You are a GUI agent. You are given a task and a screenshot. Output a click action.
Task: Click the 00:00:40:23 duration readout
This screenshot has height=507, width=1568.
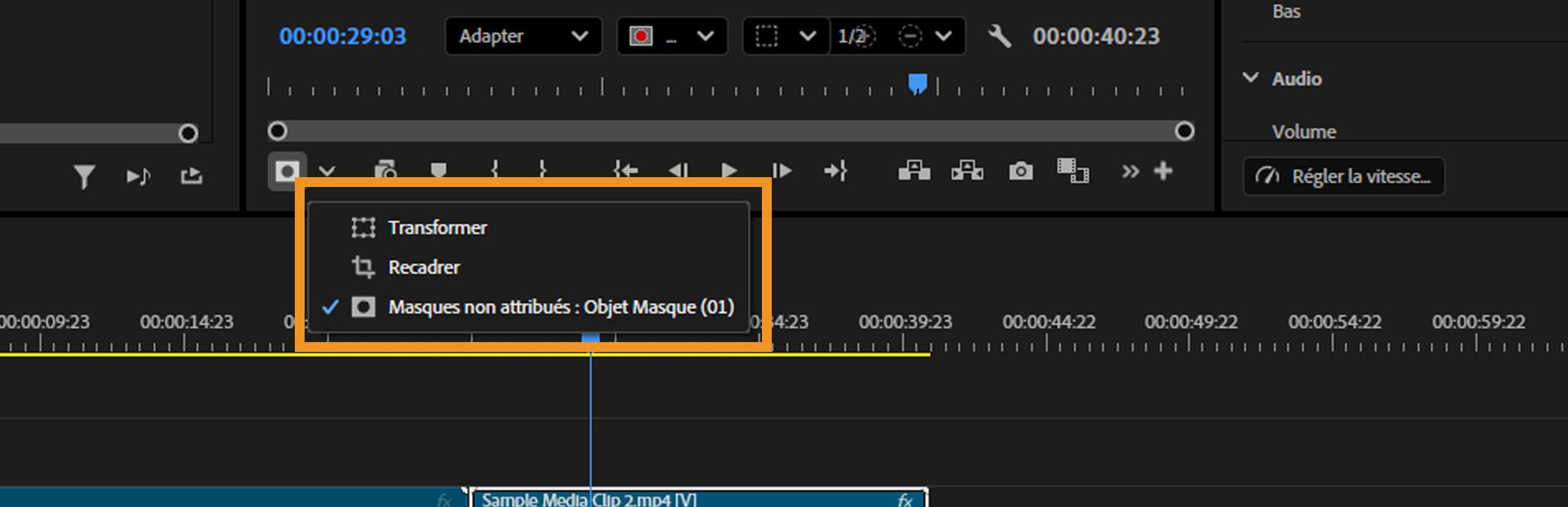coord(1096,36)
